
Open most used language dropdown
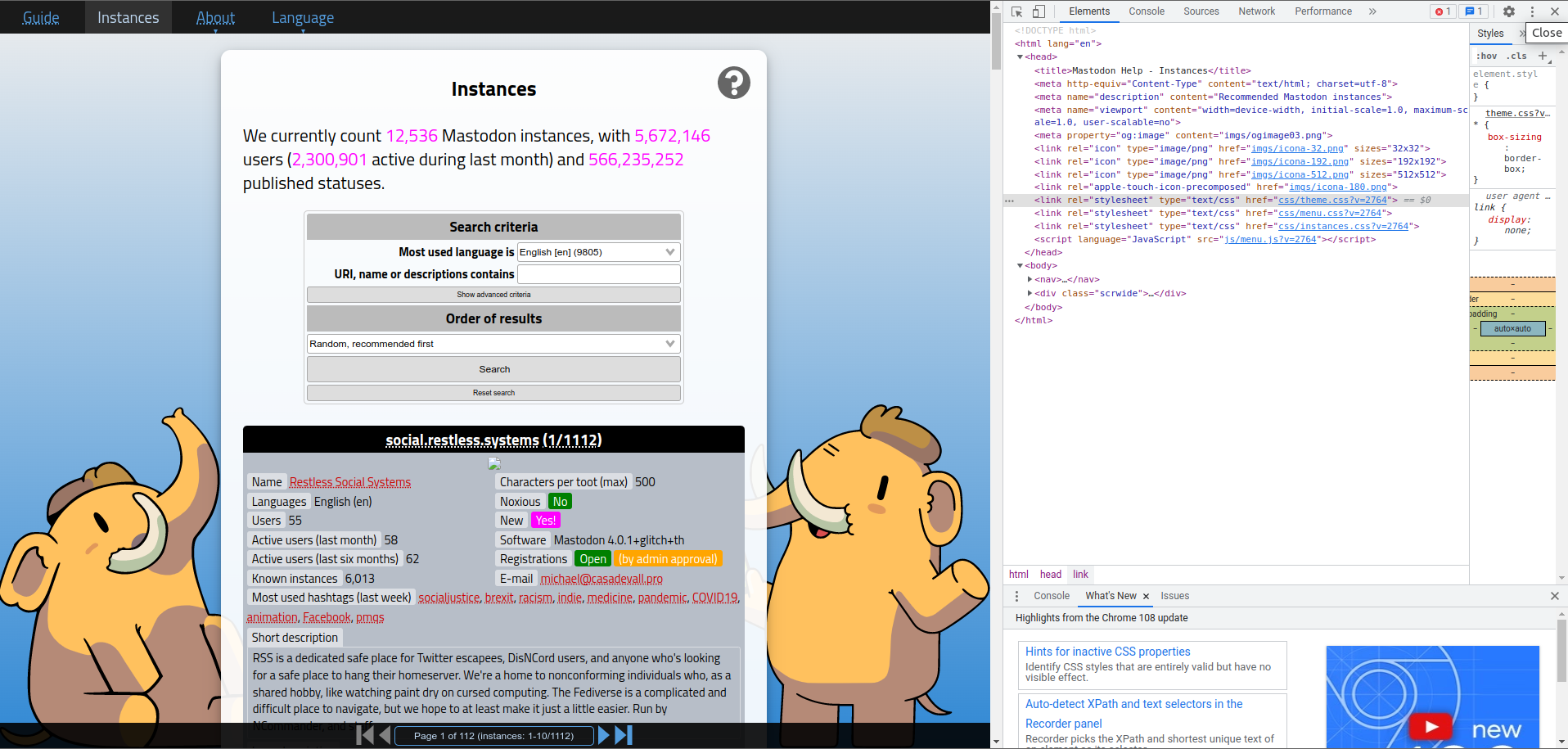click(x=598, y=252)
